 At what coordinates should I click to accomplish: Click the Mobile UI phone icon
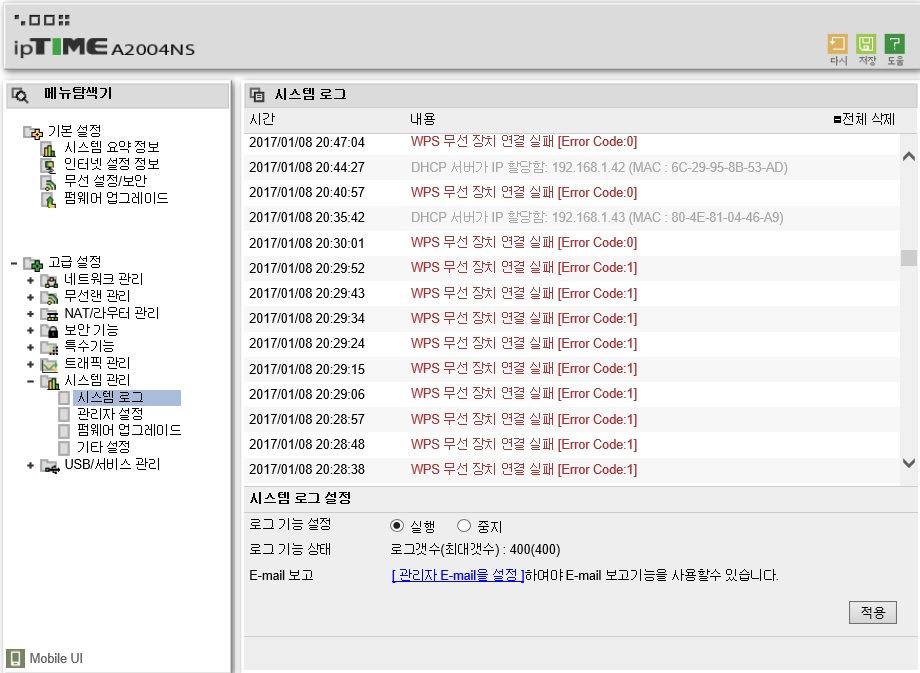(x=15, y=658)
